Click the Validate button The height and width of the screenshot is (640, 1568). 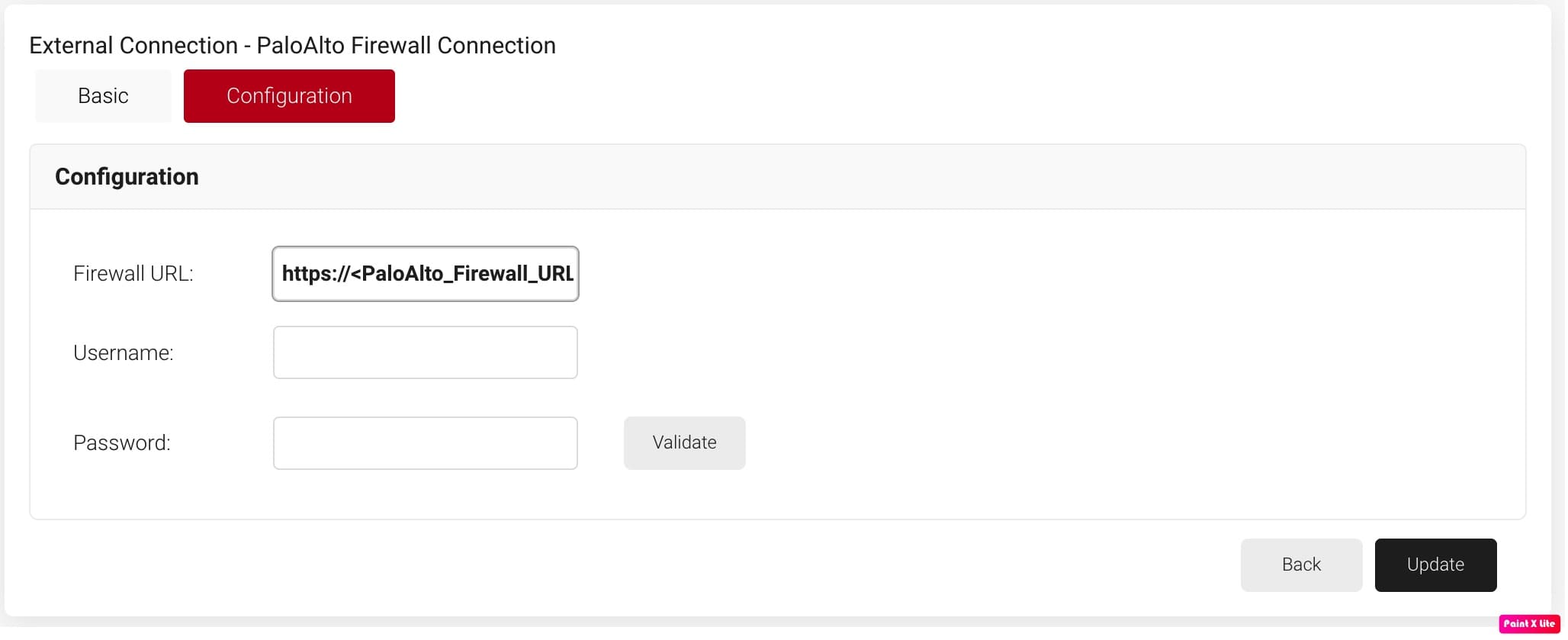point(684,443)
